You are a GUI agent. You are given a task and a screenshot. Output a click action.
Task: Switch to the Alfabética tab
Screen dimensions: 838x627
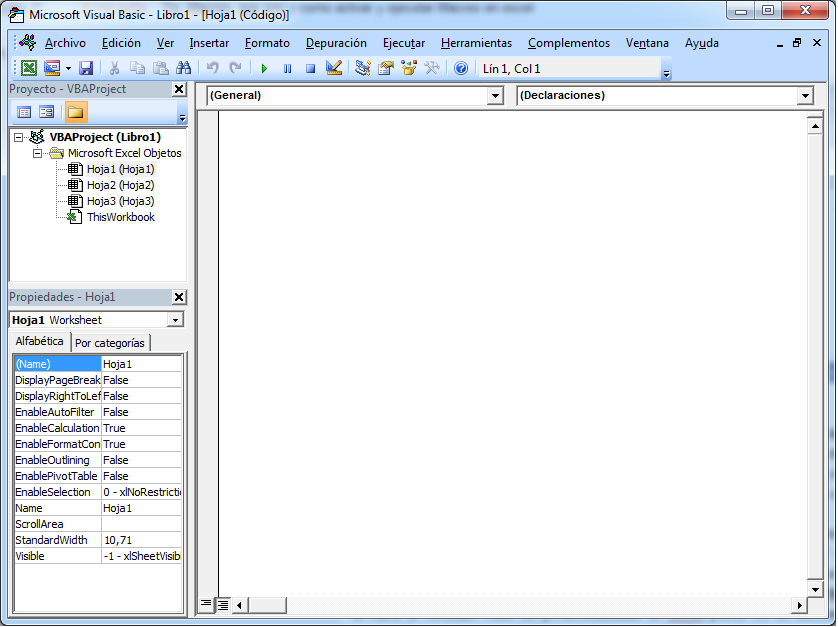point(40,341)
